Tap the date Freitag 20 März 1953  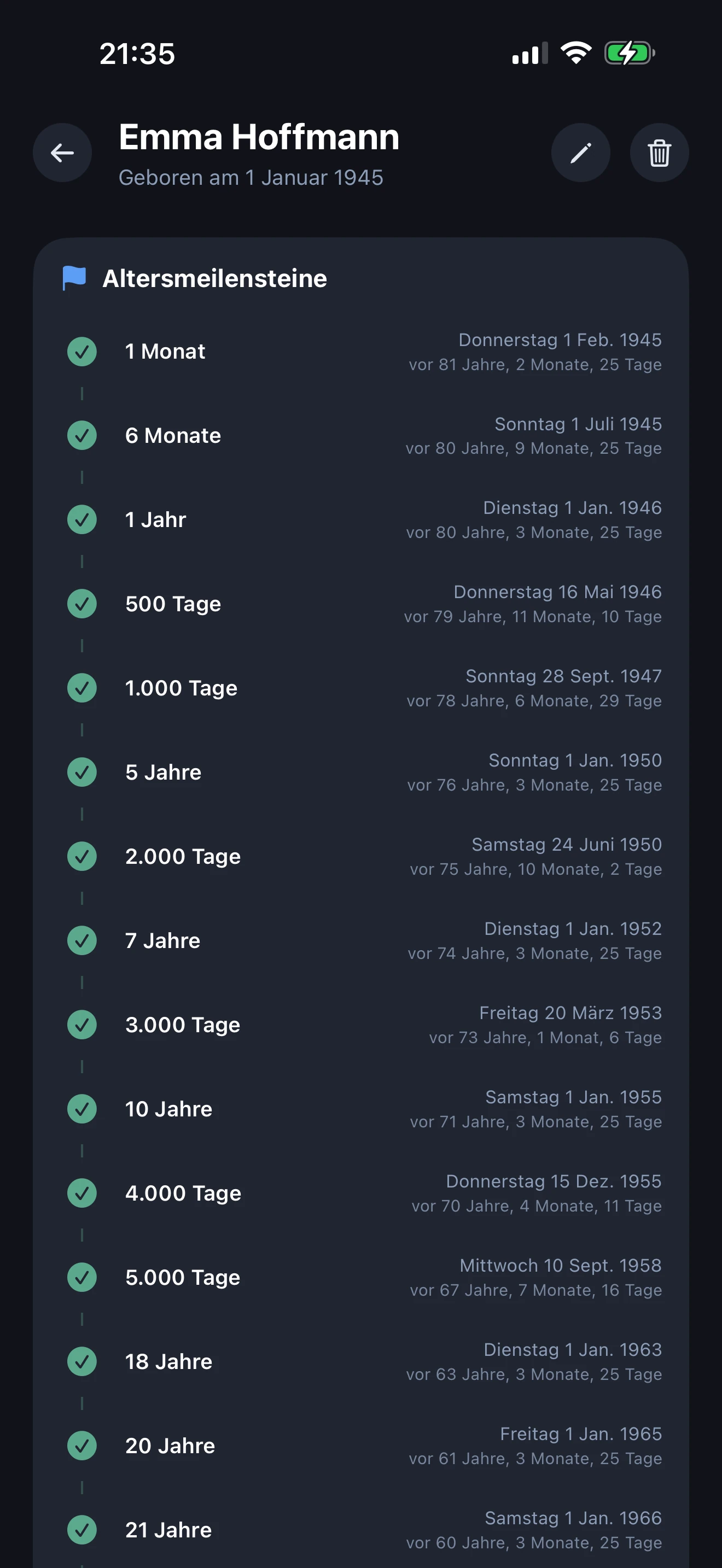[x=570, y=1013]
